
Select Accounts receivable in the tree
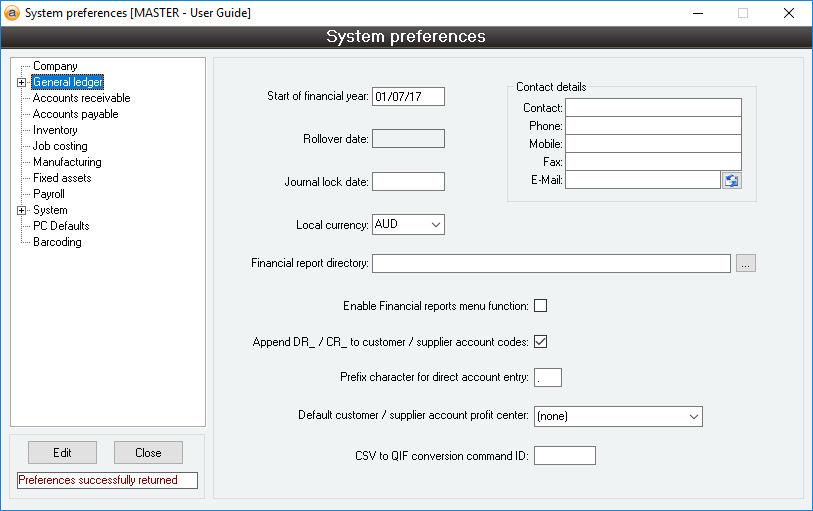(81, 98)
